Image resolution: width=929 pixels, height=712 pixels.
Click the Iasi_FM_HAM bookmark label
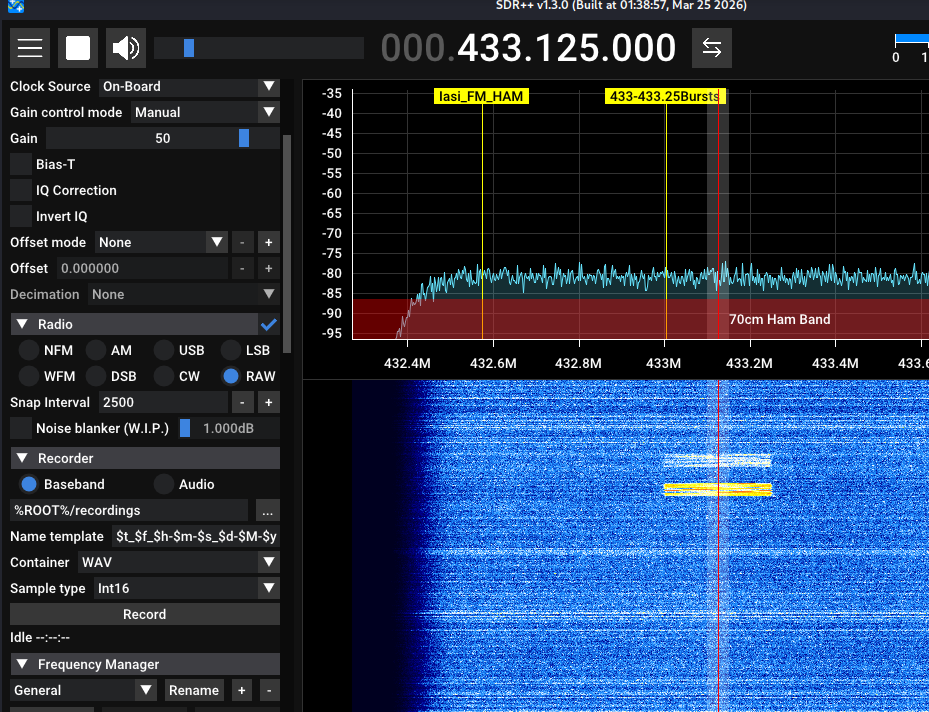click(481, 97)
